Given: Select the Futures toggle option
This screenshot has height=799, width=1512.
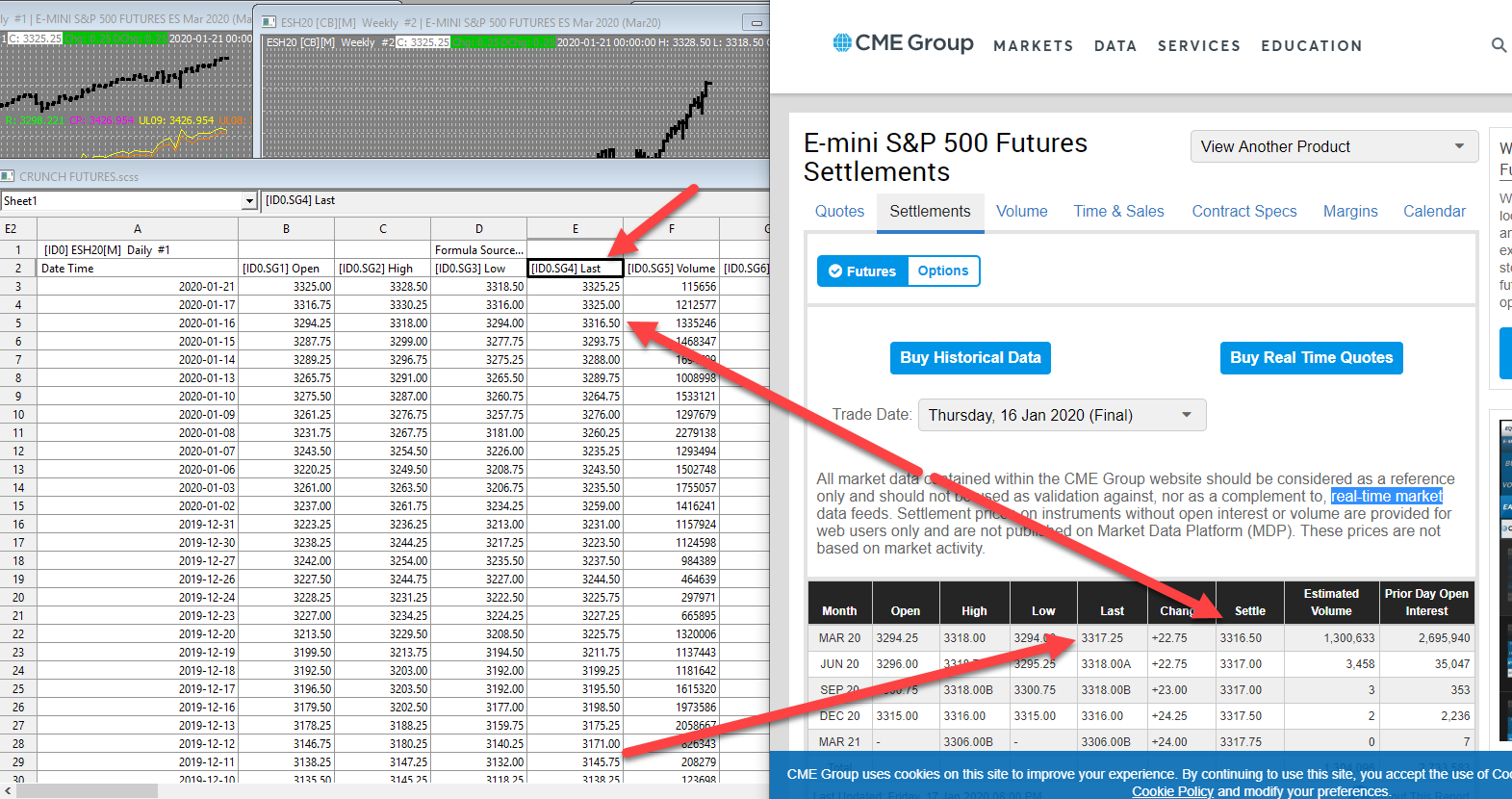Looking at the screenshot, I should tap(862, 271).
